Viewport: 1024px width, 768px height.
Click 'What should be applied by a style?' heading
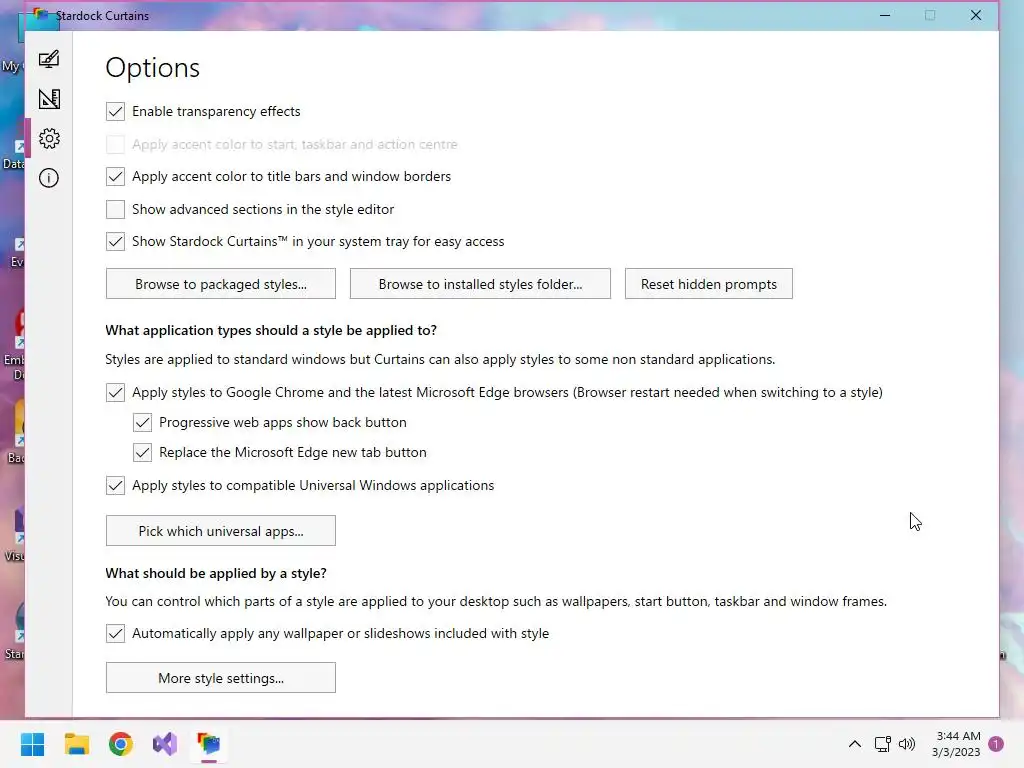pos(216,573)
